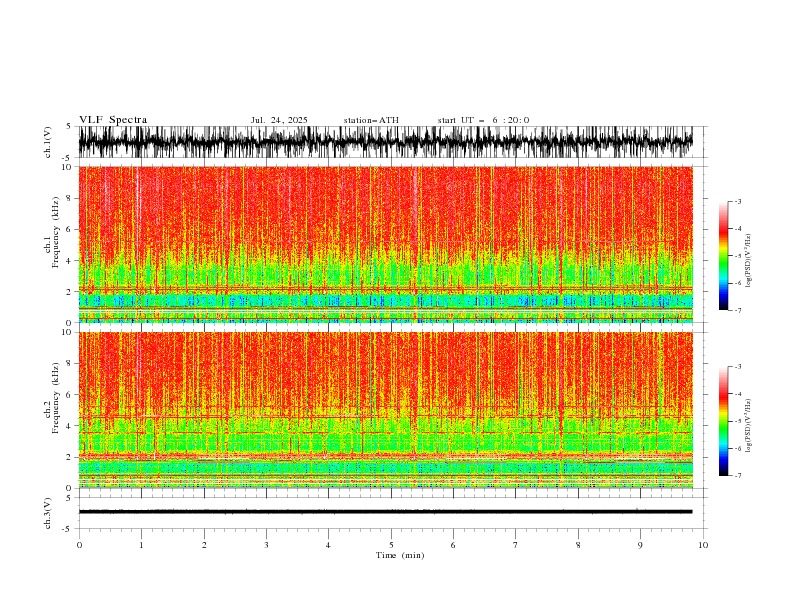Viewport: 792px width, 612px height.
Task: Click the "4" kHz tick of ch.2 spectrogram
Action: coord(69,426)
